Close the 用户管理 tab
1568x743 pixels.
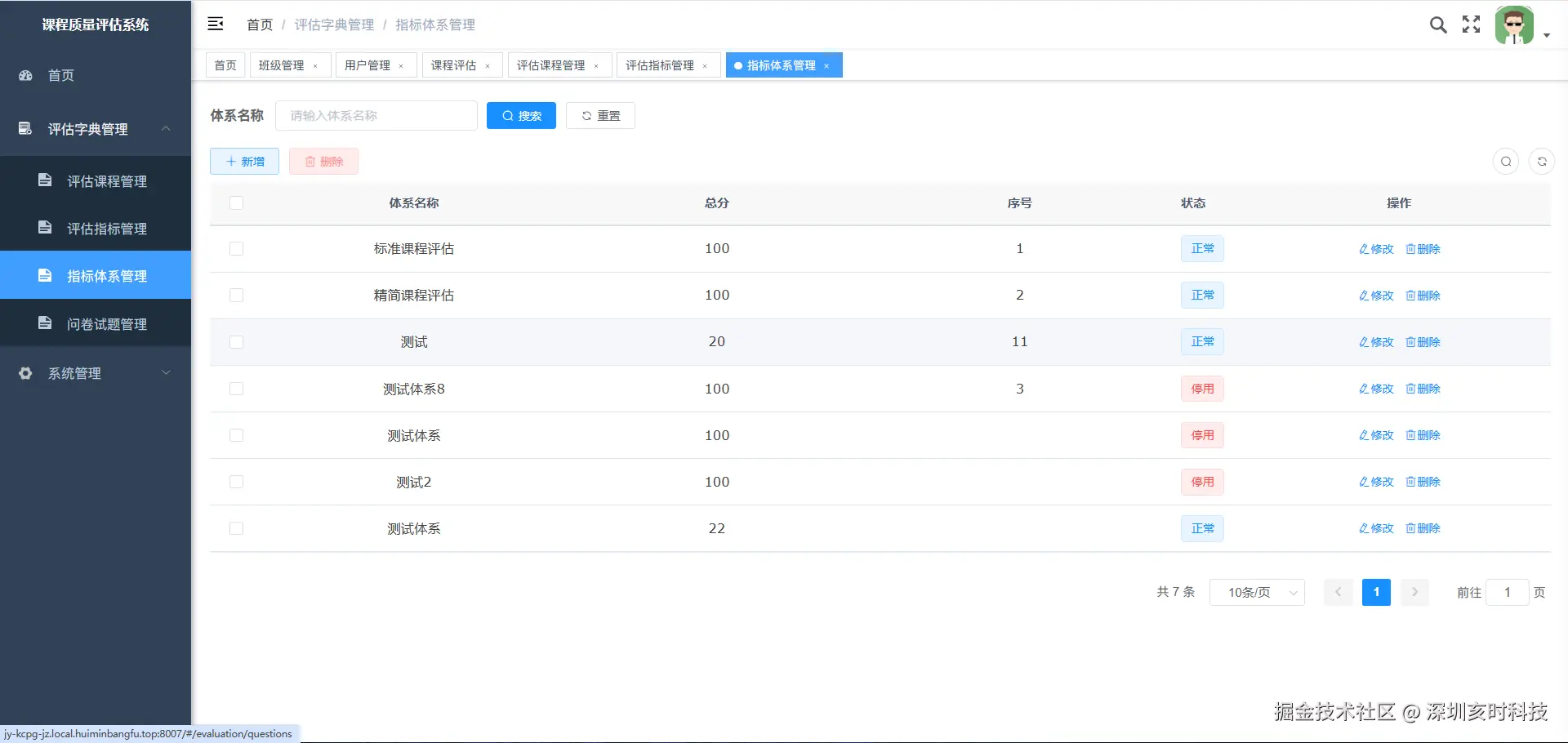(401, 66)
